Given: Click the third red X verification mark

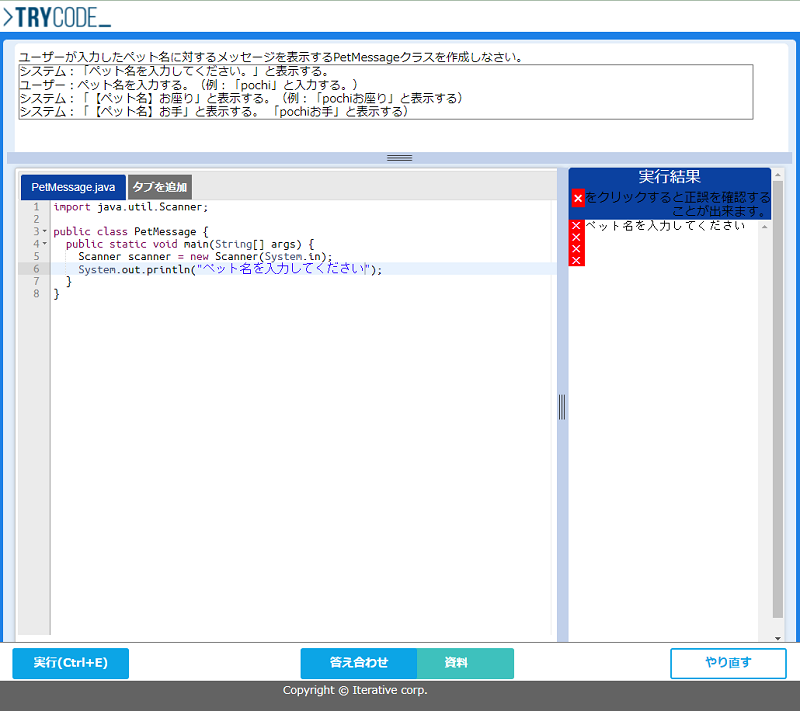Looking at the screenshot, I should 577,250.
